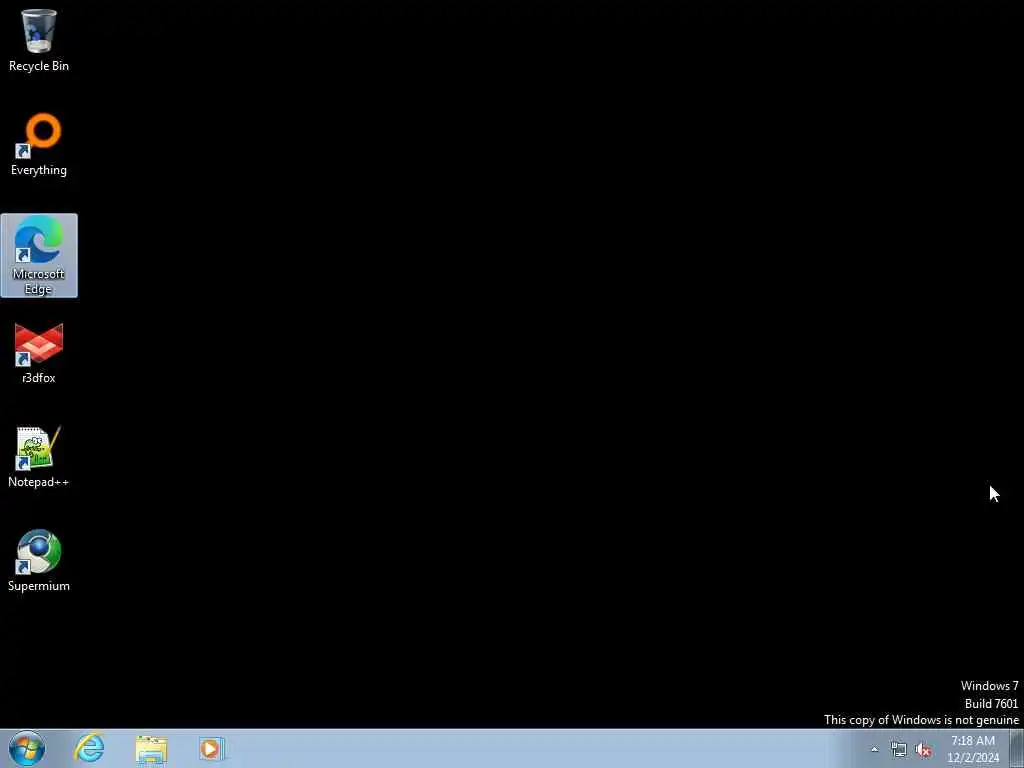Open Windows Media Player from the taskbar
This screenshot has height=768, width=1024.
point(211,748)
